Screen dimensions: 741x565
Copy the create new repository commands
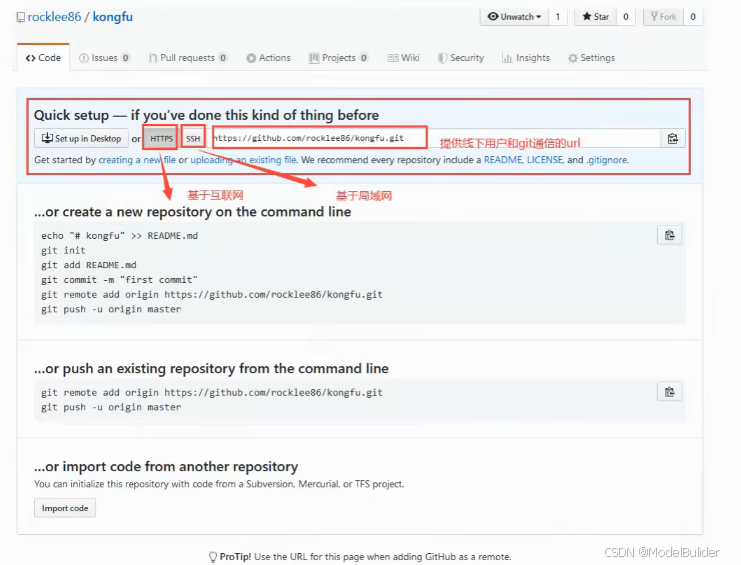pyautogui.click(x=669, y=235)
